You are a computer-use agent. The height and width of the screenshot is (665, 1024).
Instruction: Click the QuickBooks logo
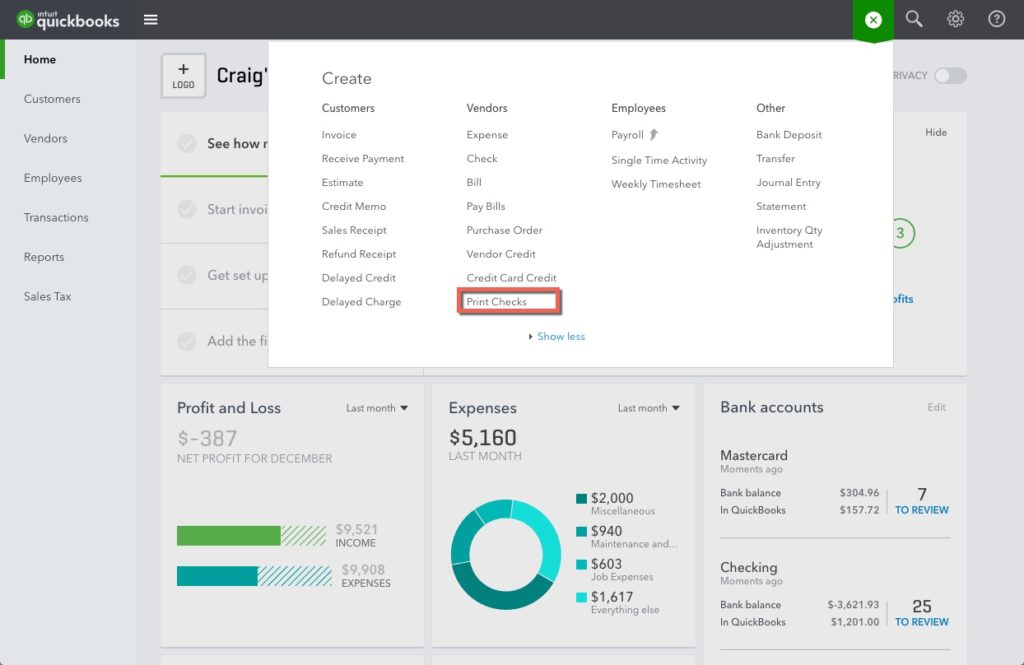click(x=66, y=19)
